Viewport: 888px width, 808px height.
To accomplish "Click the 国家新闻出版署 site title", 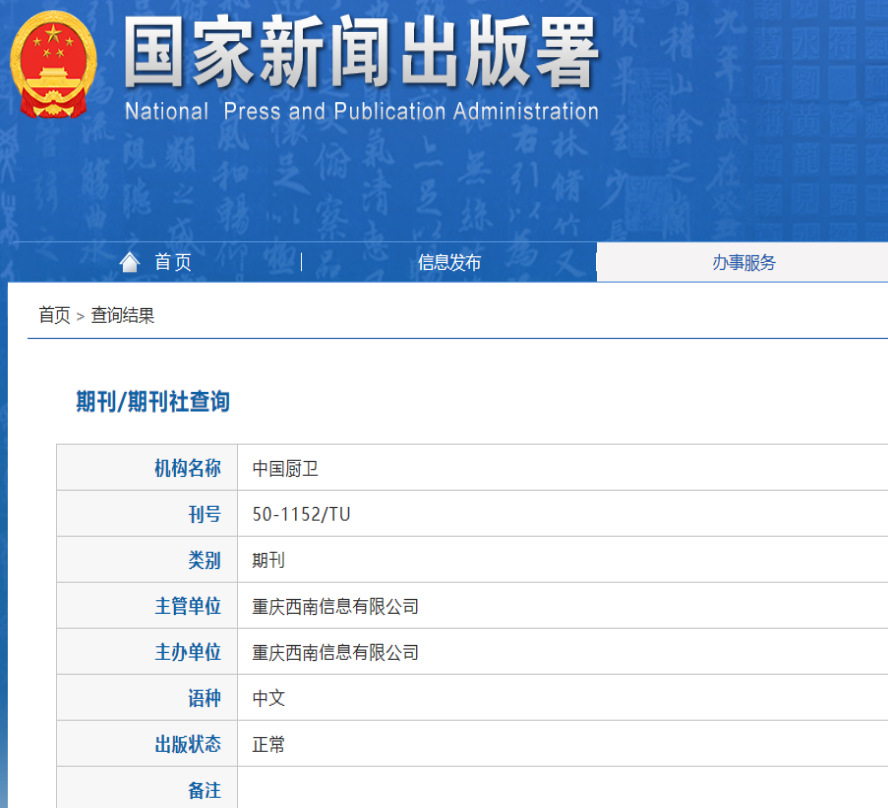I will (361, 52).
